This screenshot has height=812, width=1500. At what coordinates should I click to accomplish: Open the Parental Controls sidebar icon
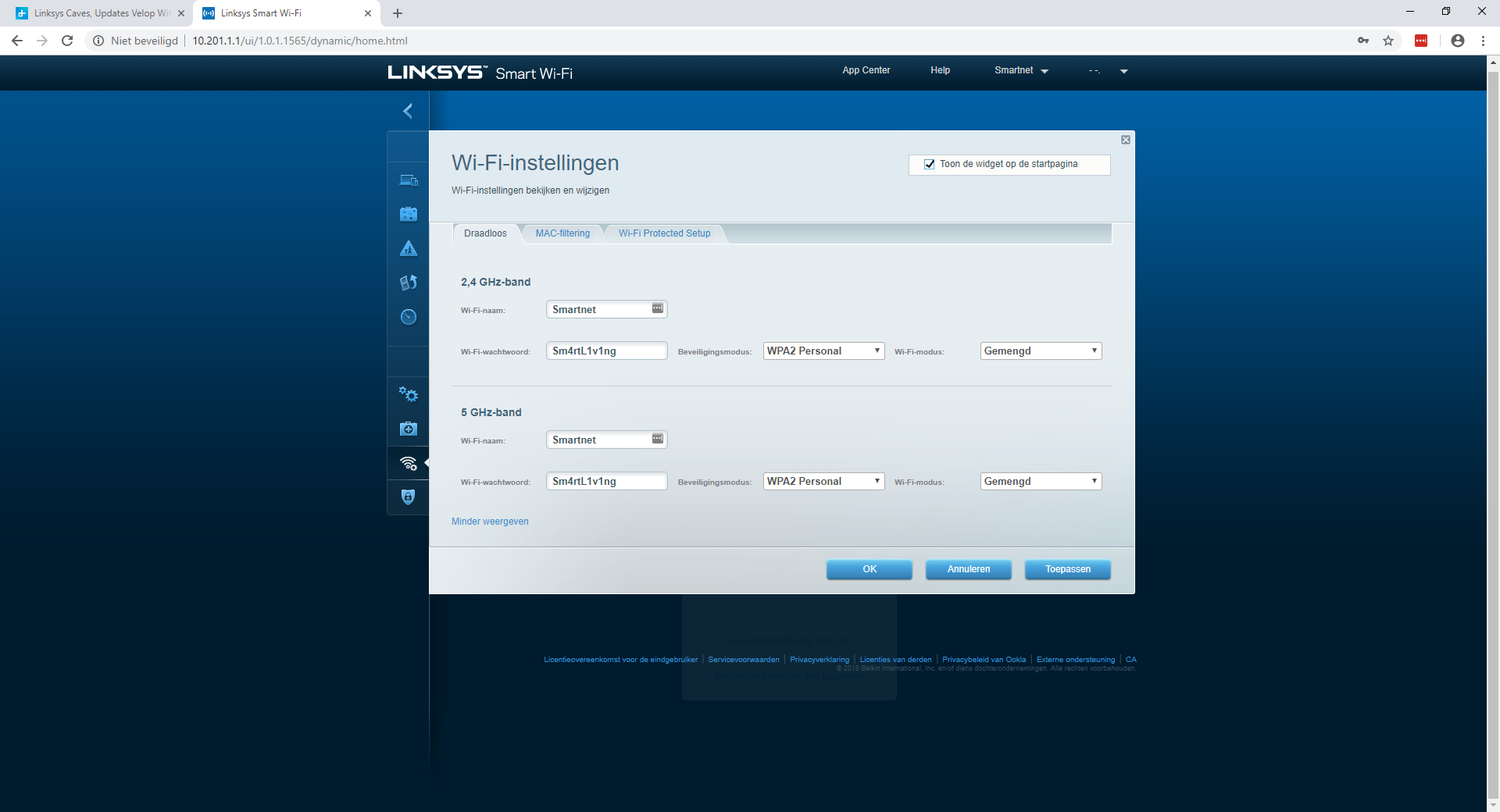[409, 248]
